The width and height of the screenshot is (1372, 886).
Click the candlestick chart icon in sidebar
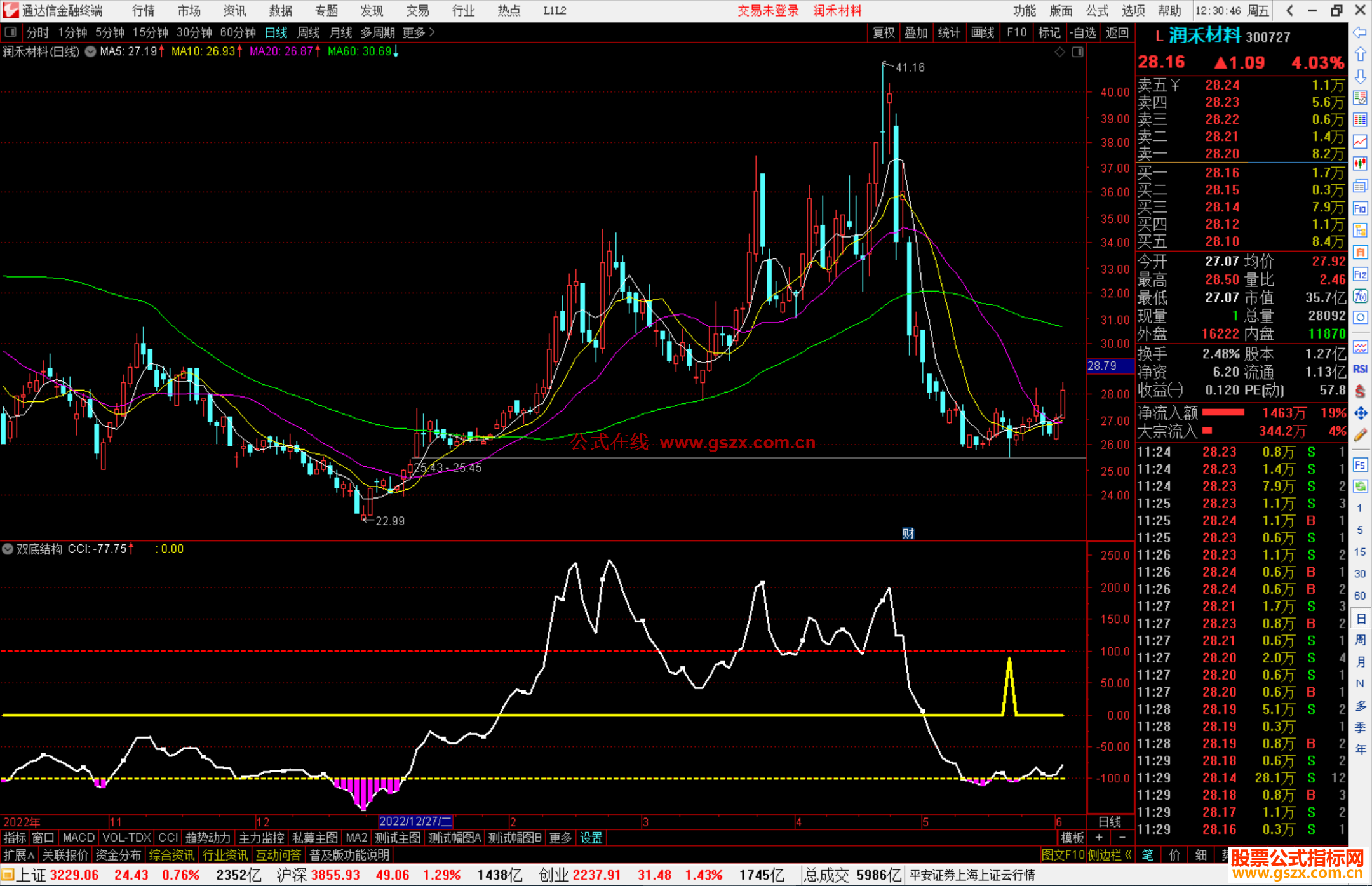click(x=1360, y=164)
